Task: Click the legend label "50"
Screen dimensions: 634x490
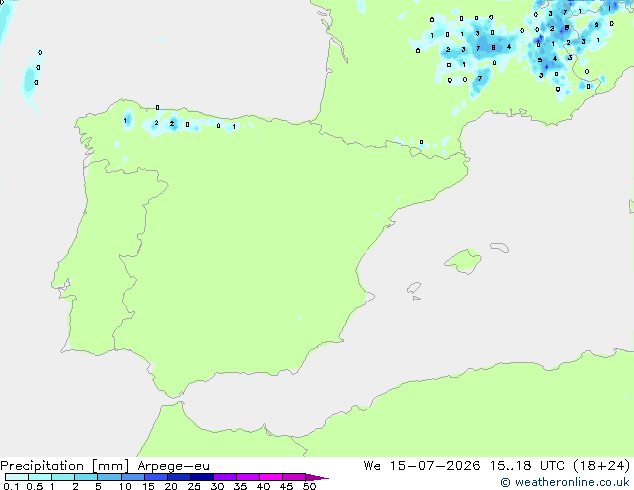Action: click(309, 486)
